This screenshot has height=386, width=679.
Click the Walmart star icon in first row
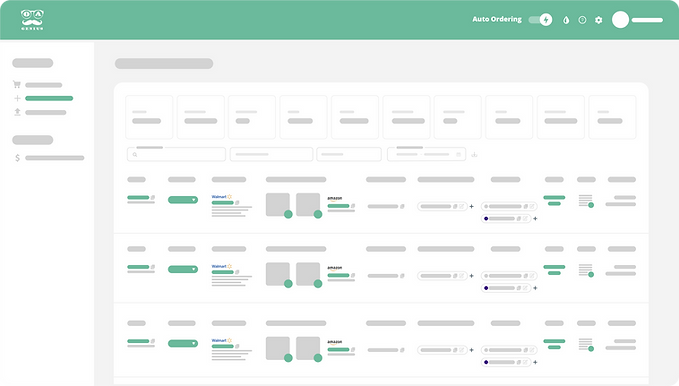230,197
